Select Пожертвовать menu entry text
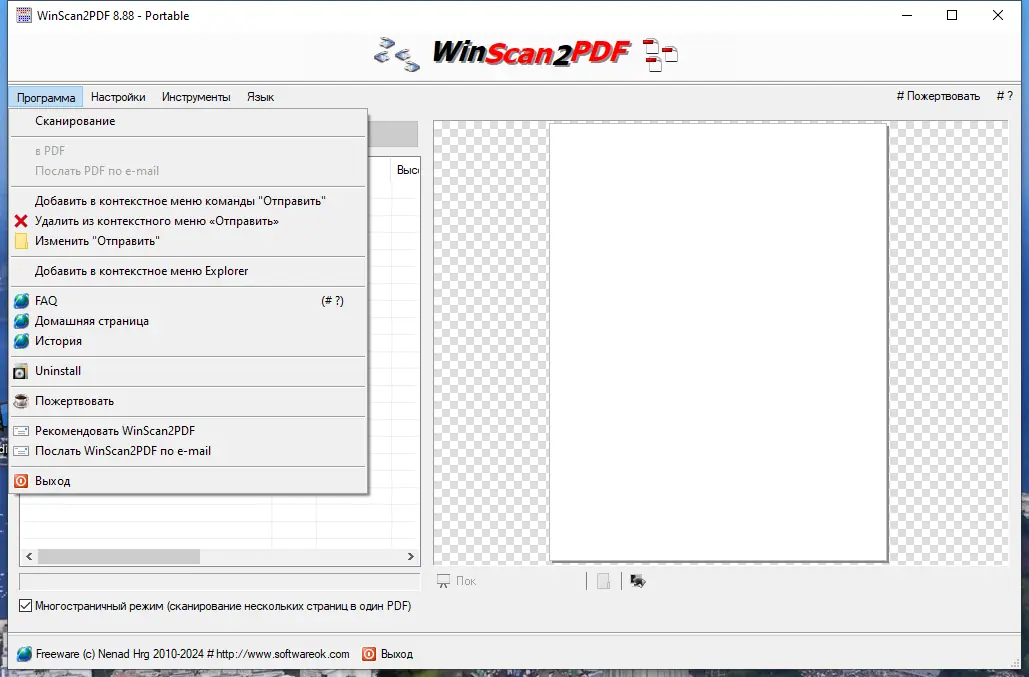The height and width of the screenshot is (677, 1029). 74,401
